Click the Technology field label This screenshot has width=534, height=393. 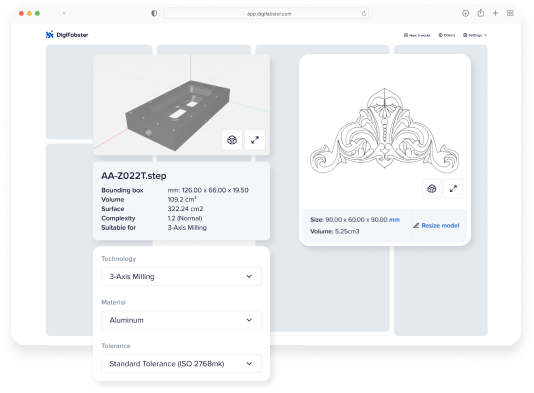pyautogui.click(x=119, y=259)
